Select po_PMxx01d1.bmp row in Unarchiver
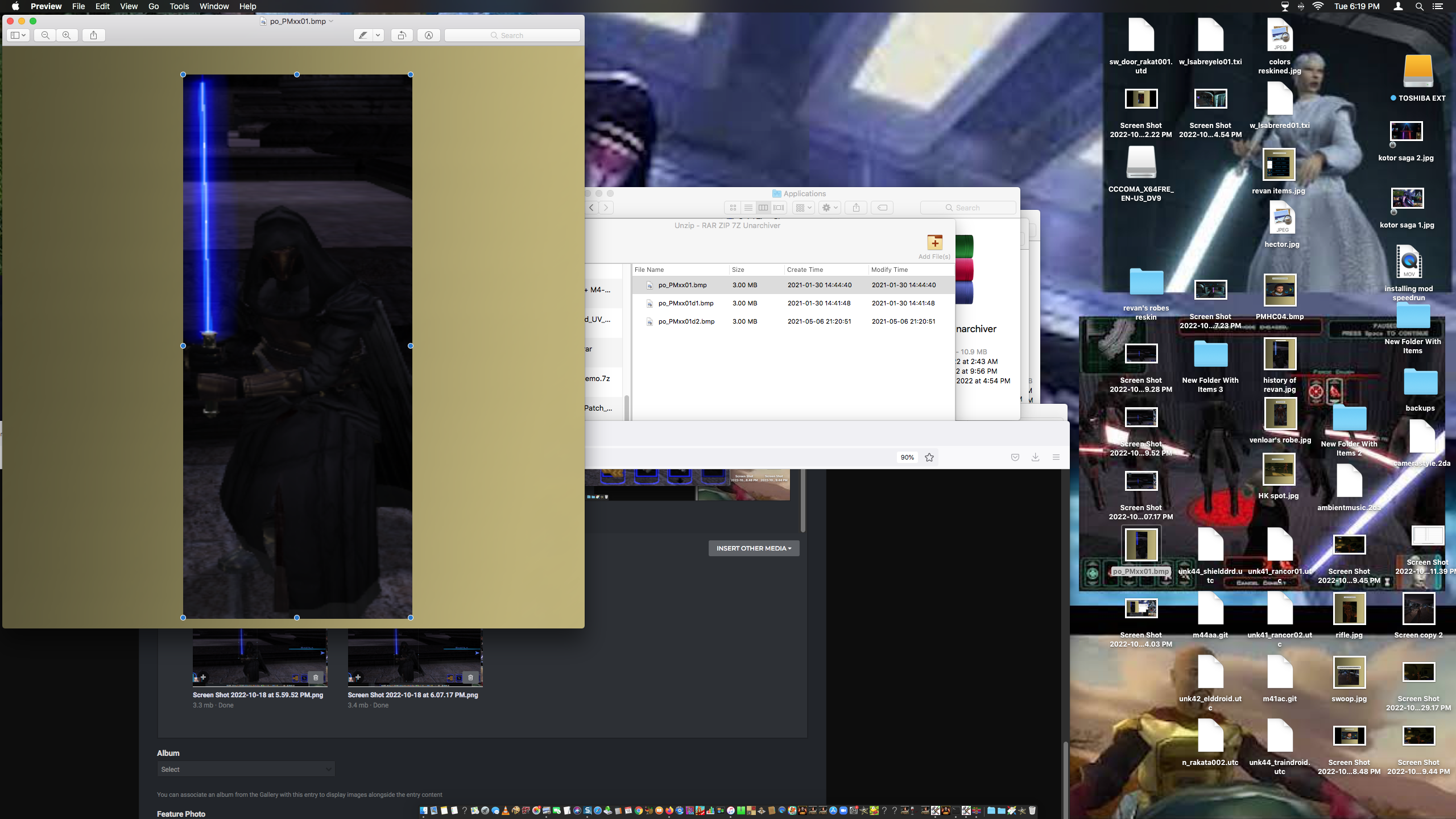 [793, 303]
